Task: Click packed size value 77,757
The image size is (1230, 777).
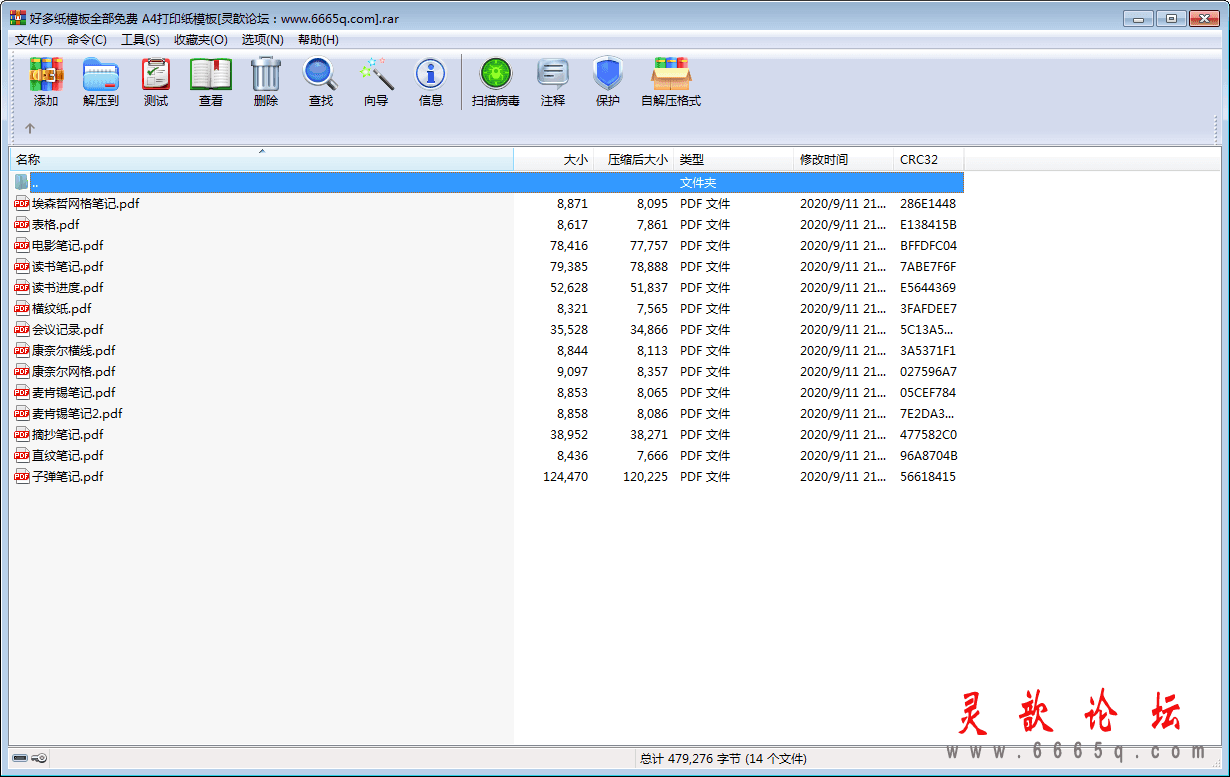Action: 649,246
